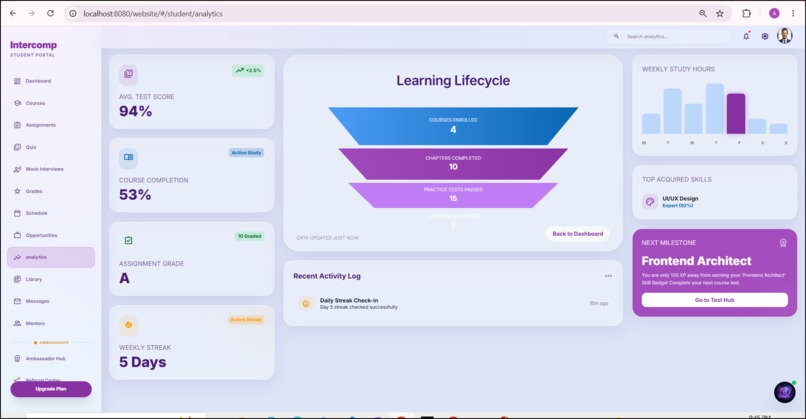The image size is (806, 419).
Task: Click the Wednesday study hours bar
Action: [x=693, y=119]
